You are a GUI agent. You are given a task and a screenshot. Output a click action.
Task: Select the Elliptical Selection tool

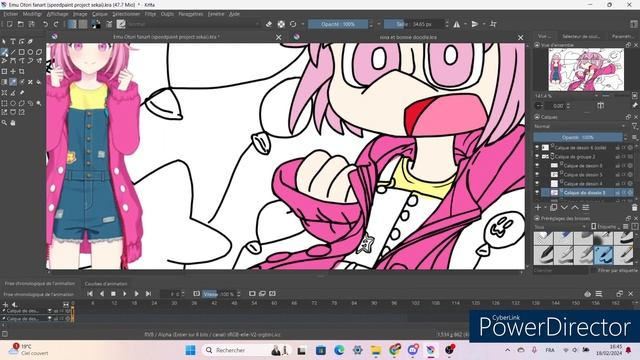coord(13,103)
